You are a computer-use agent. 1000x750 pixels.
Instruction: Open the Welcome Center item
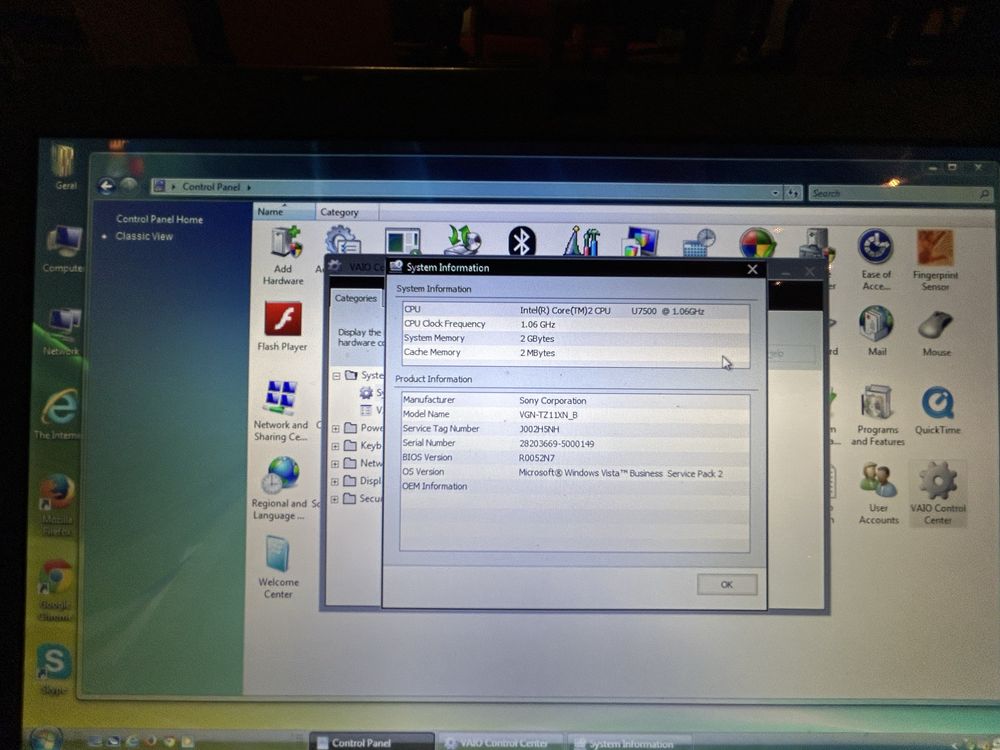pos(278,567)
